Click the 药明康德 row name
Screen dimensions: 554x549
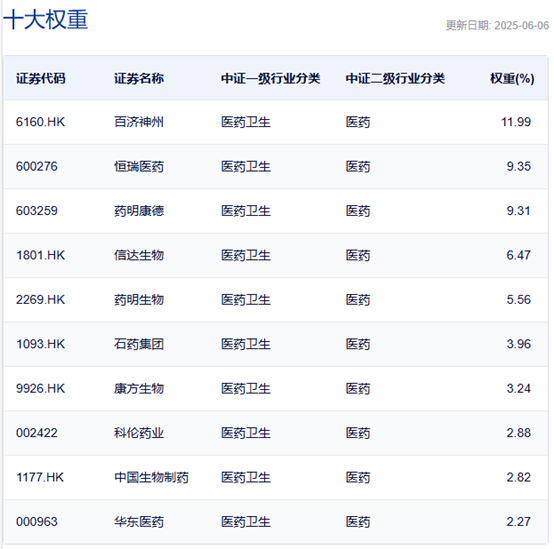click(139, 211)
